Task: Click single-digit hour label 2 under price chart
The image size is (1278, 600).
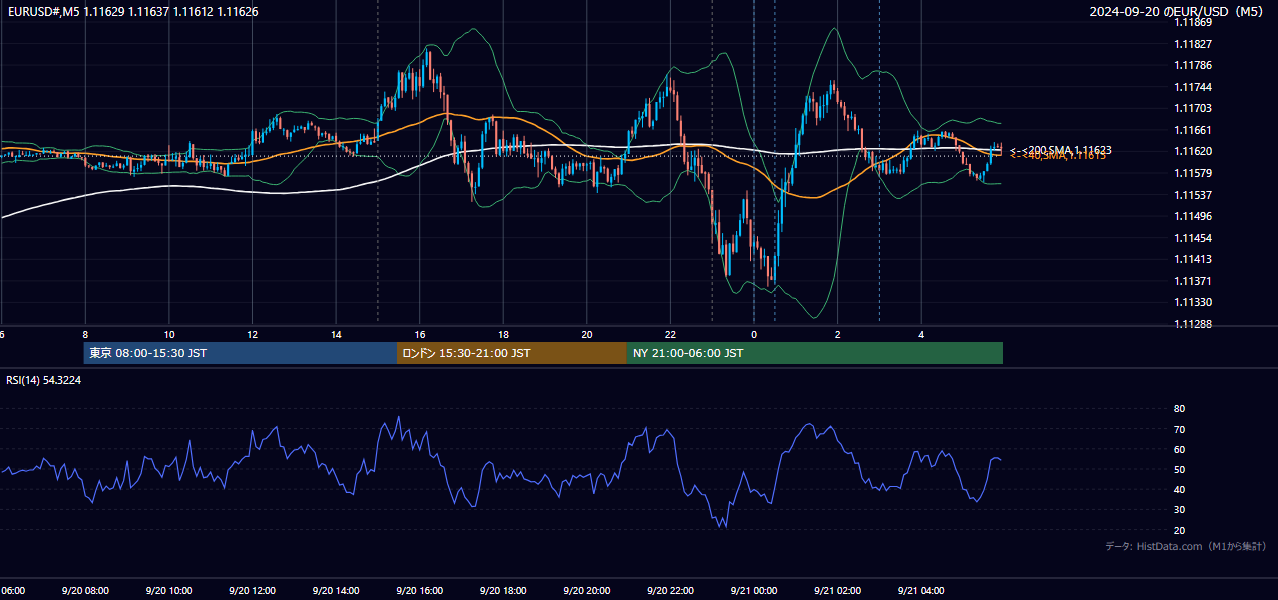Action: (x=838, y=334)
